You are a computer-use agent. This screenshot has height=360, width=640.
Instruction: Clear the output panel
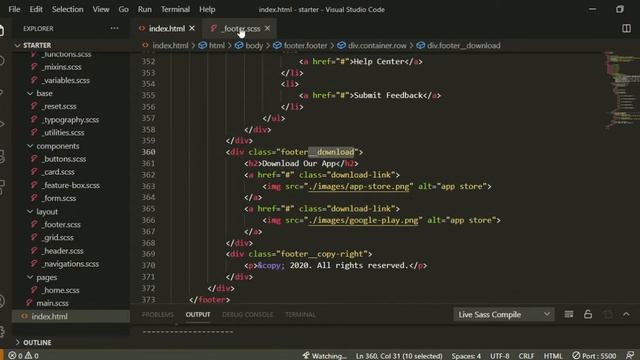pos(569,314)
